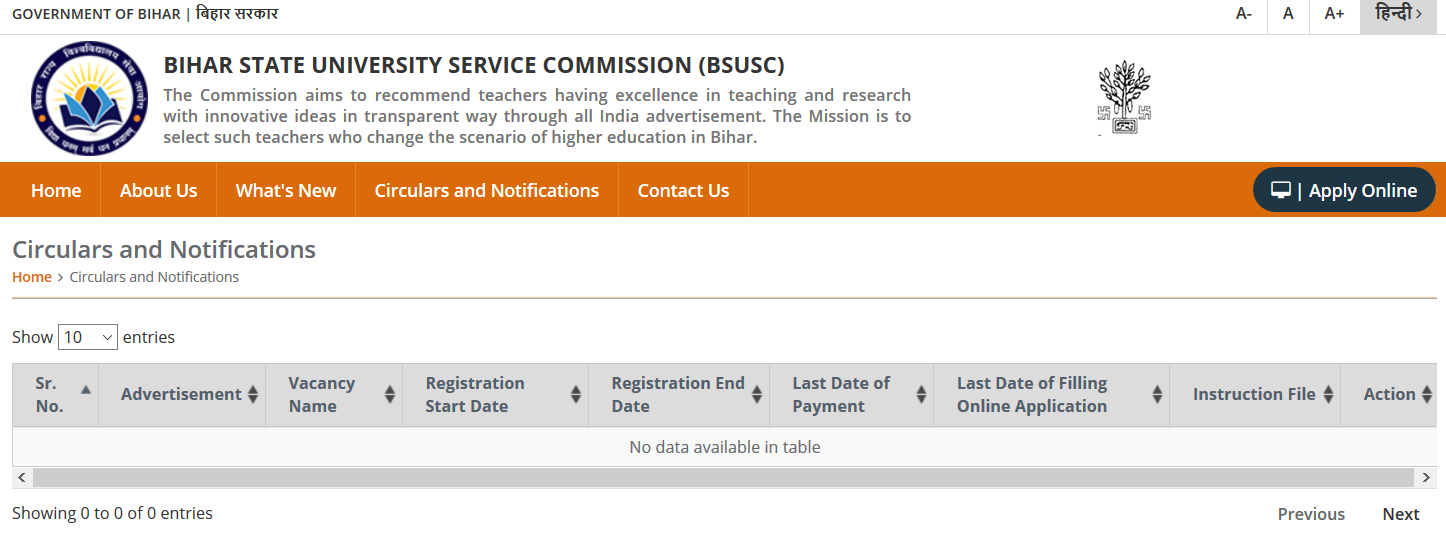This screenshot has width=1446, height=540.
Task: Click the horizontal table scrollbar track
Action: coord(725,478)
